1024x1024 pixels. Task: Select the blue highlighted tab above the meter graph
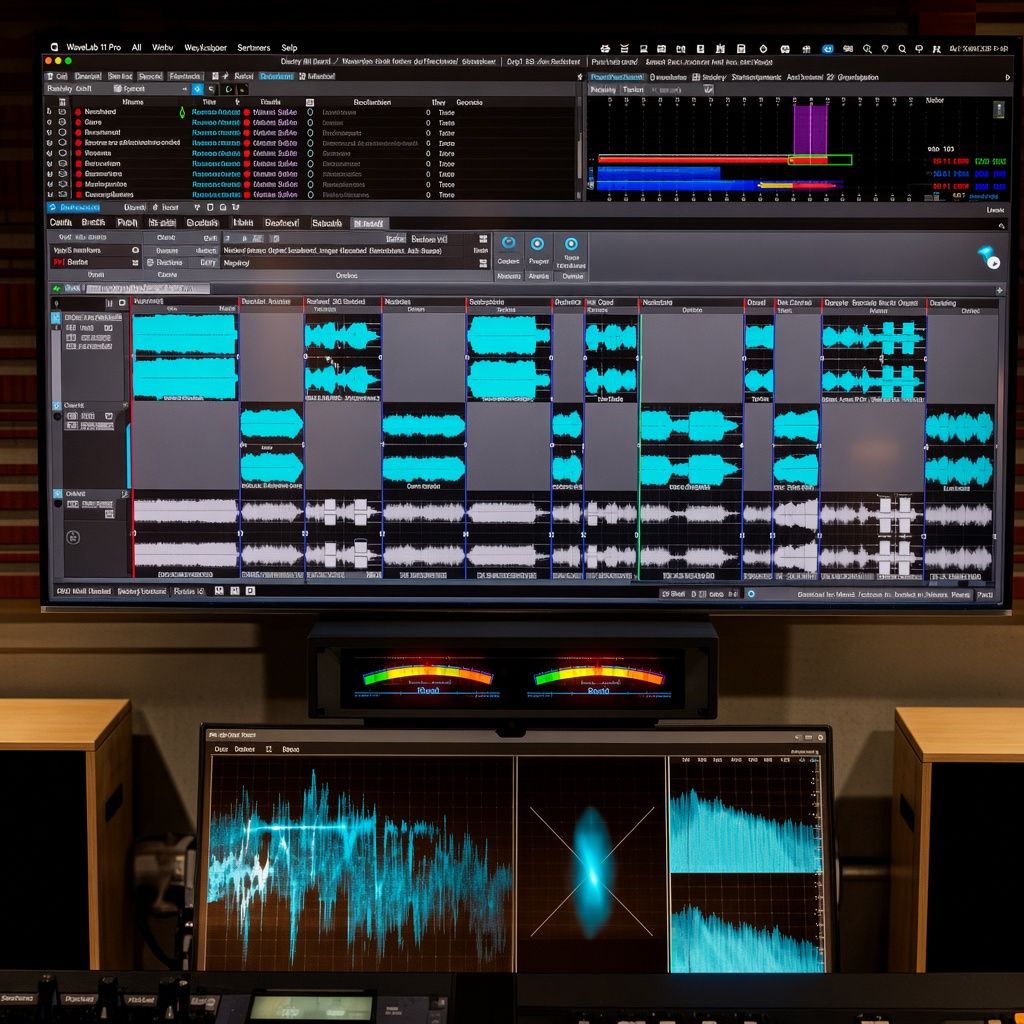(616, 77)
